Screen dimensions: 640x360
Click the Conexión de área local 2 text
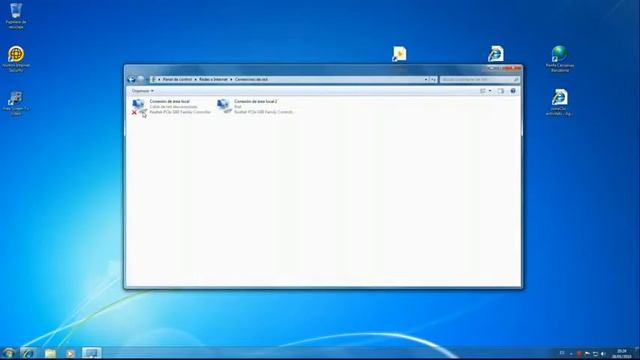[x=256, y=101]
